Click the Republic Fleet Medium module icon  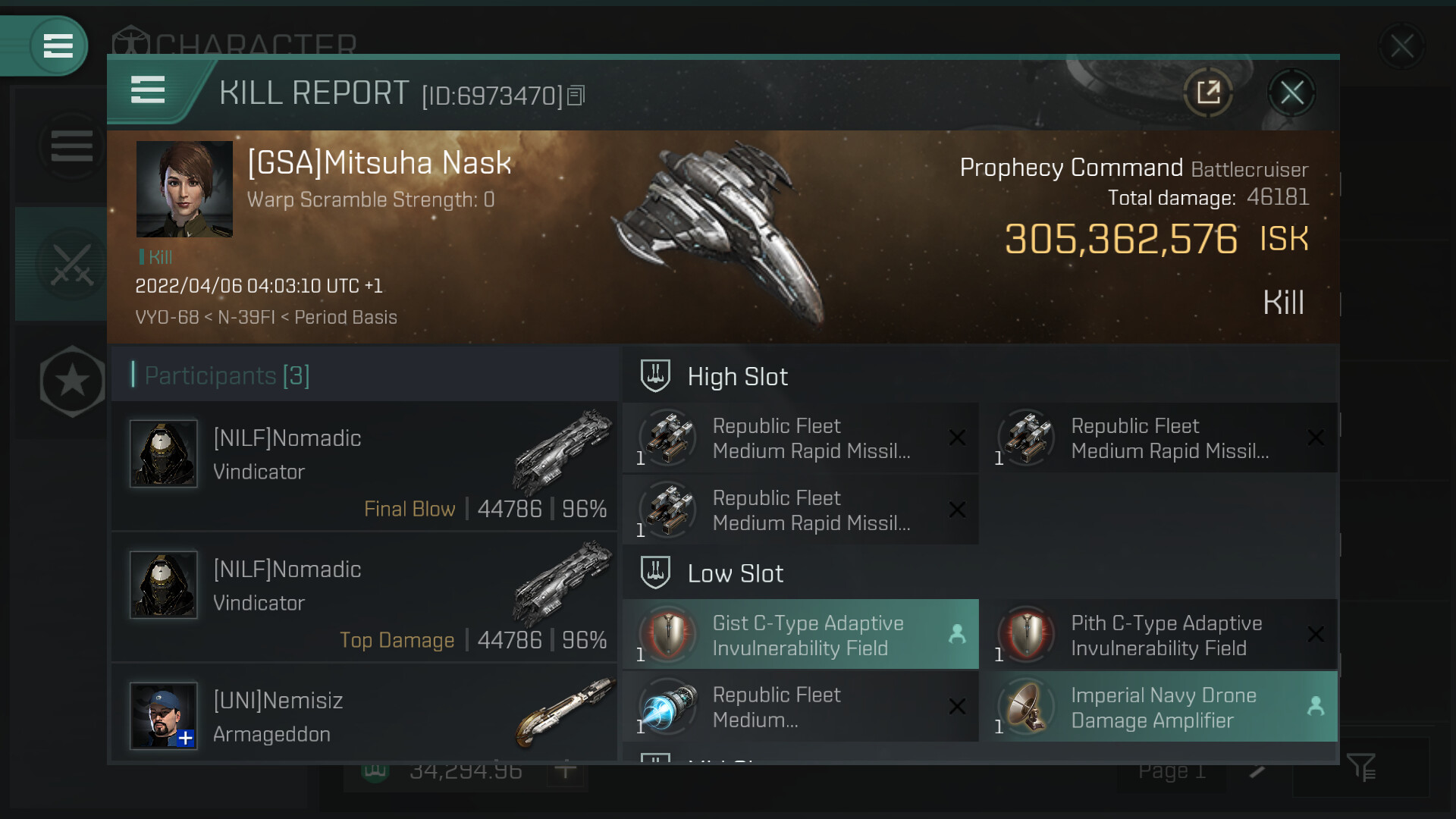coord(668,707)
